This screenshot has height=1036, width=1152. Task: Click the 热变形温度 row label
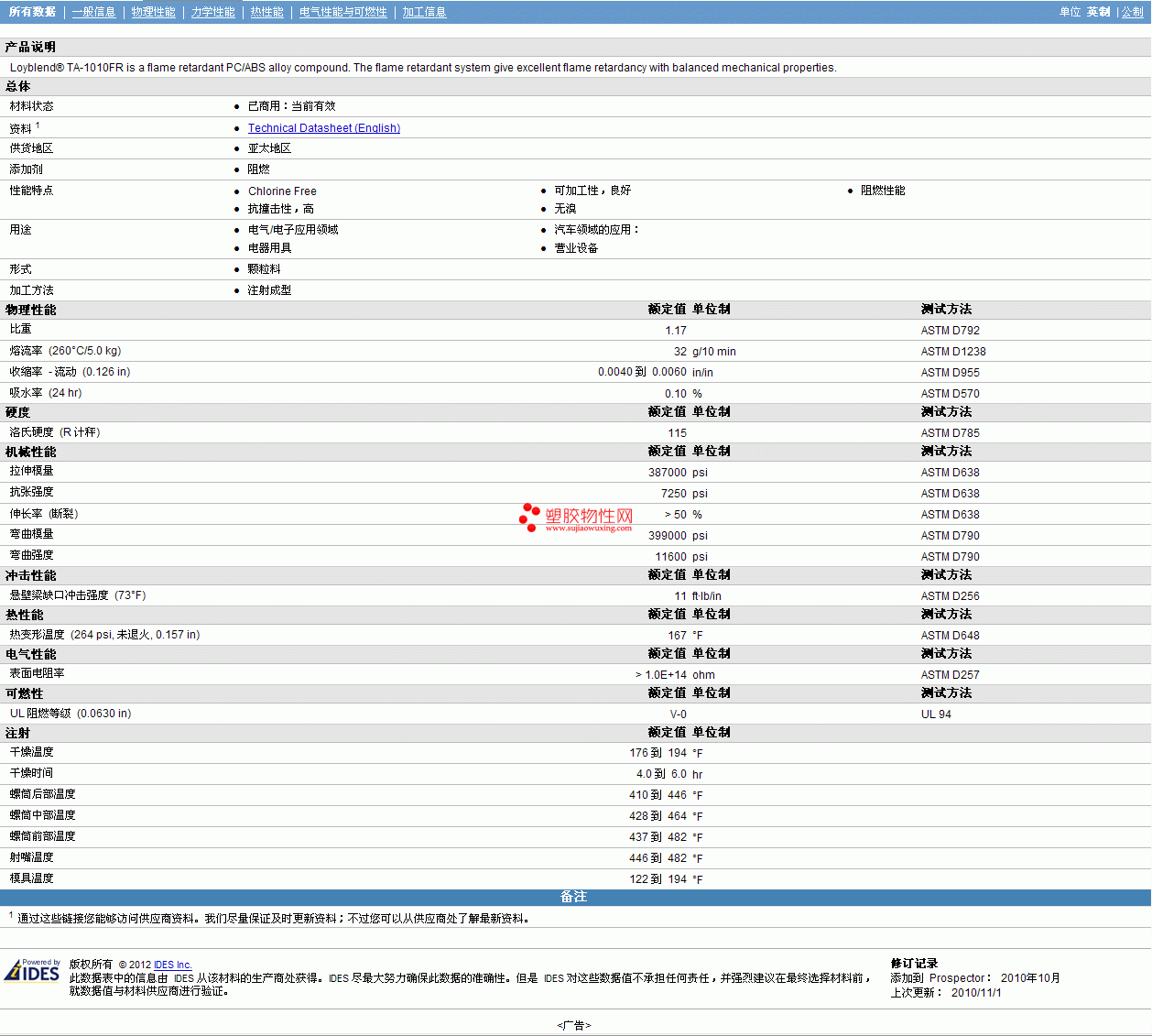(x=104, y=635)
